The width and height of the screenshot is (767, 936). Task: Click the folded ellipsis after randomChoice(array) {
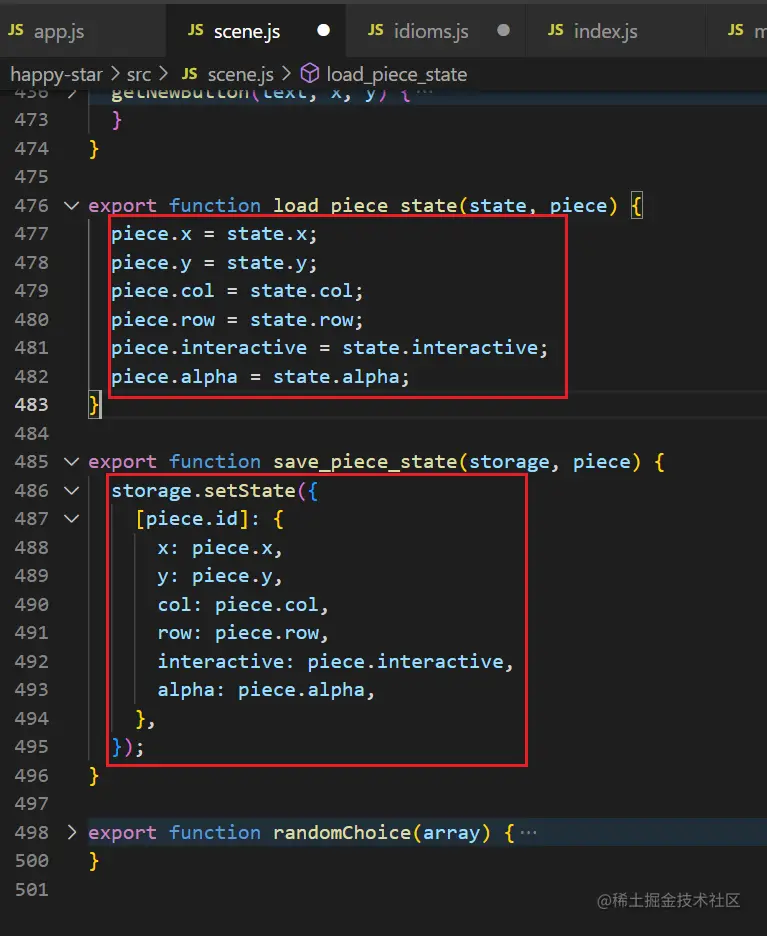pyautogui.click(x=528, y=832)
